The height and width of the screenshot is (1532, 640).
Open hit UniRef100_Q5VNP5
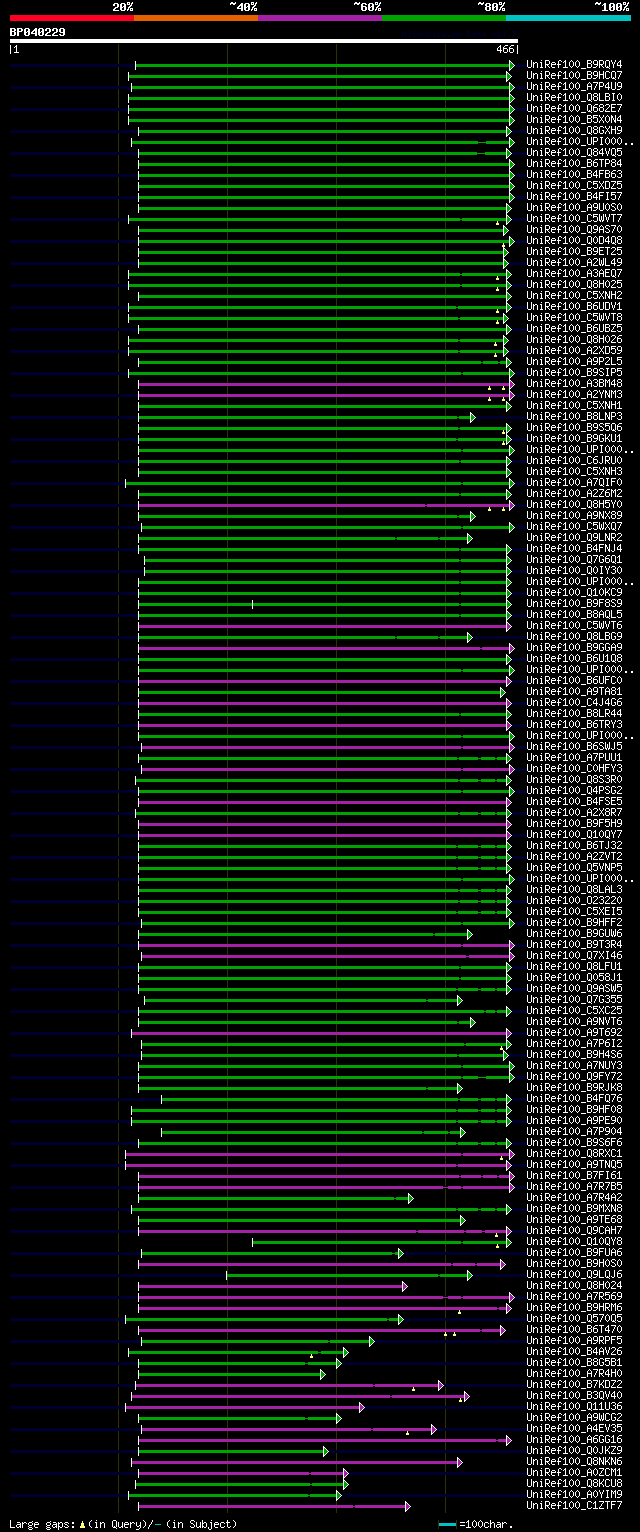pos(574,868)
